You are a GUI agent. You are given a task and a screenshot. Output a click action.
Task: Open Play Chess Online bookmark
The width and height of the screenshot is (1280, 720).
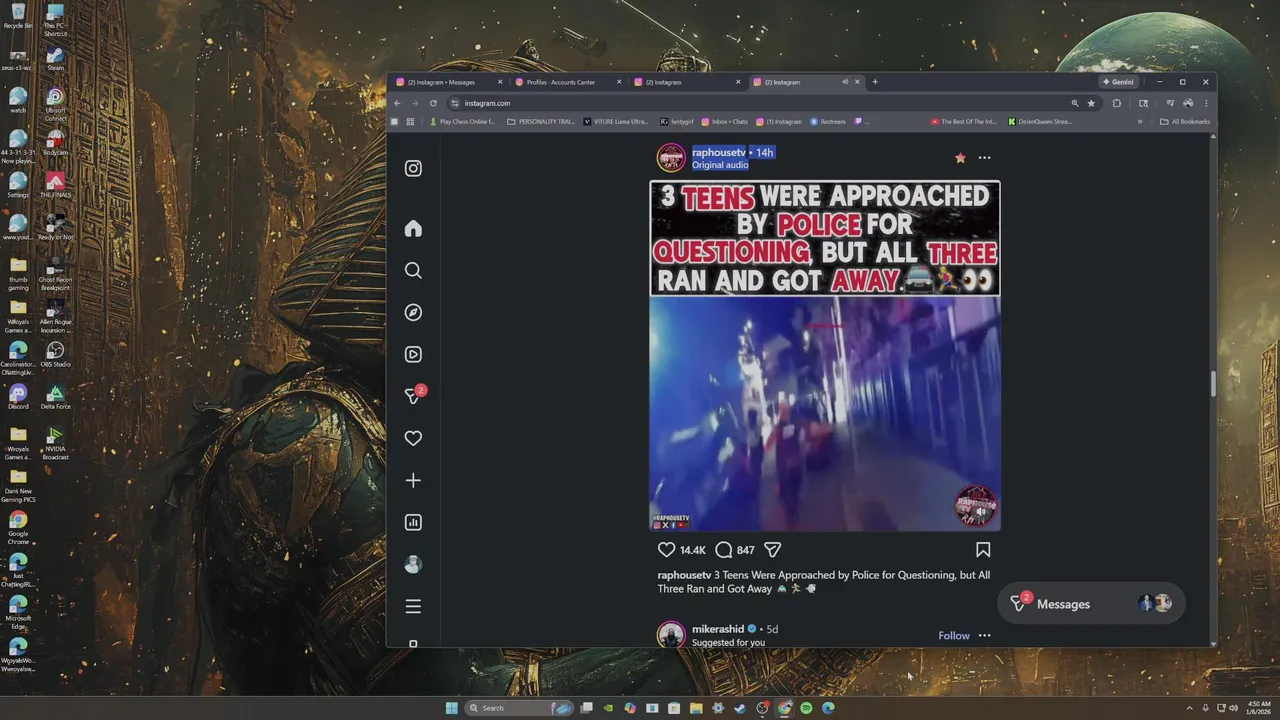click(x=462, y=122)
